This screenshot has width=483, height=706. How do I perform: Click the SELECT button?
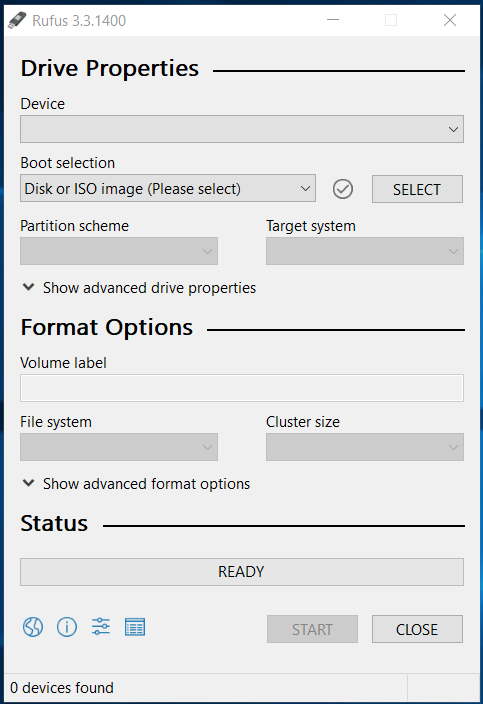click(x=417, y=189)
